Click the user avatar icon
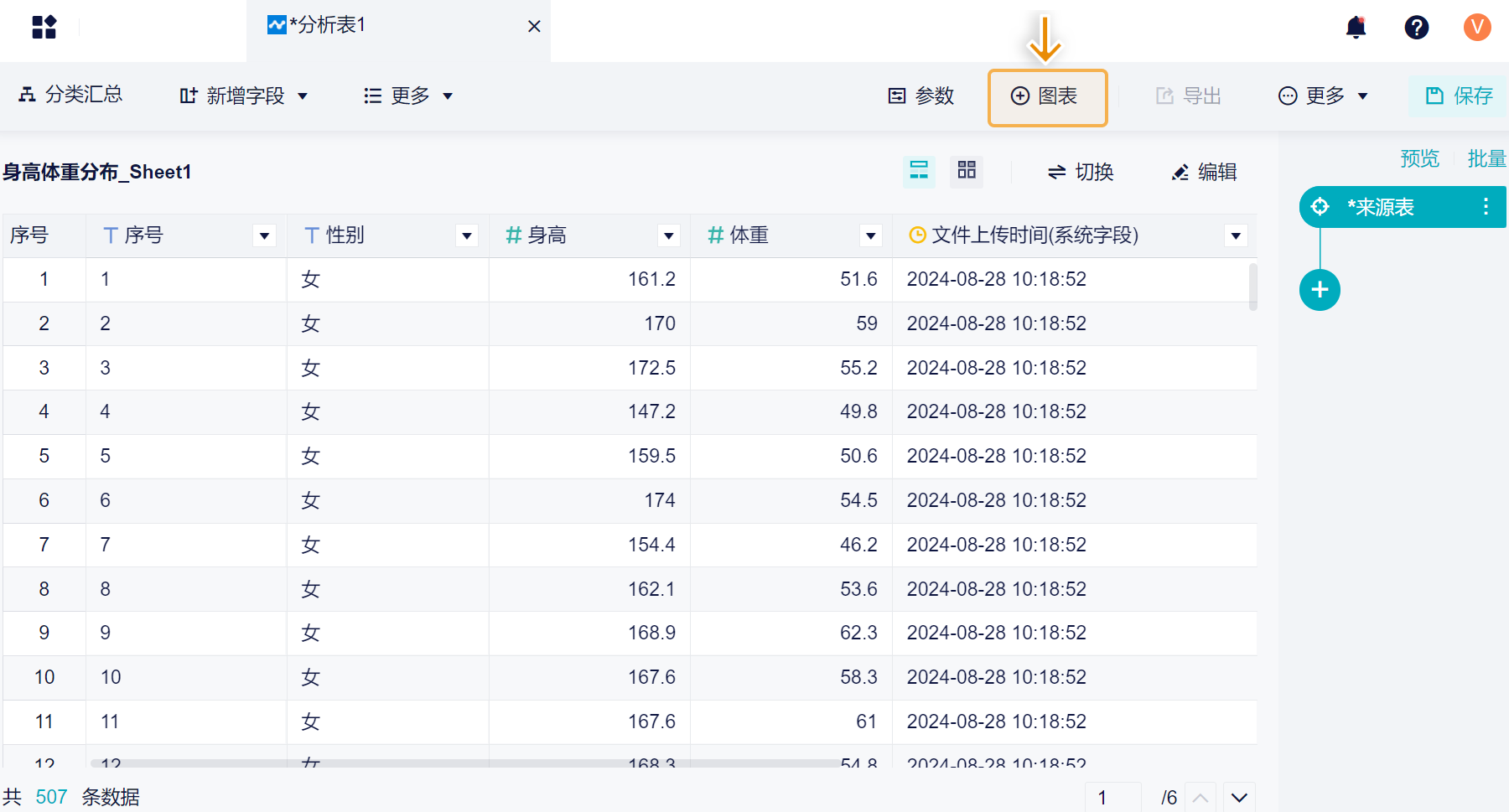This screenshot has height=812, width=1509. 1477,28
